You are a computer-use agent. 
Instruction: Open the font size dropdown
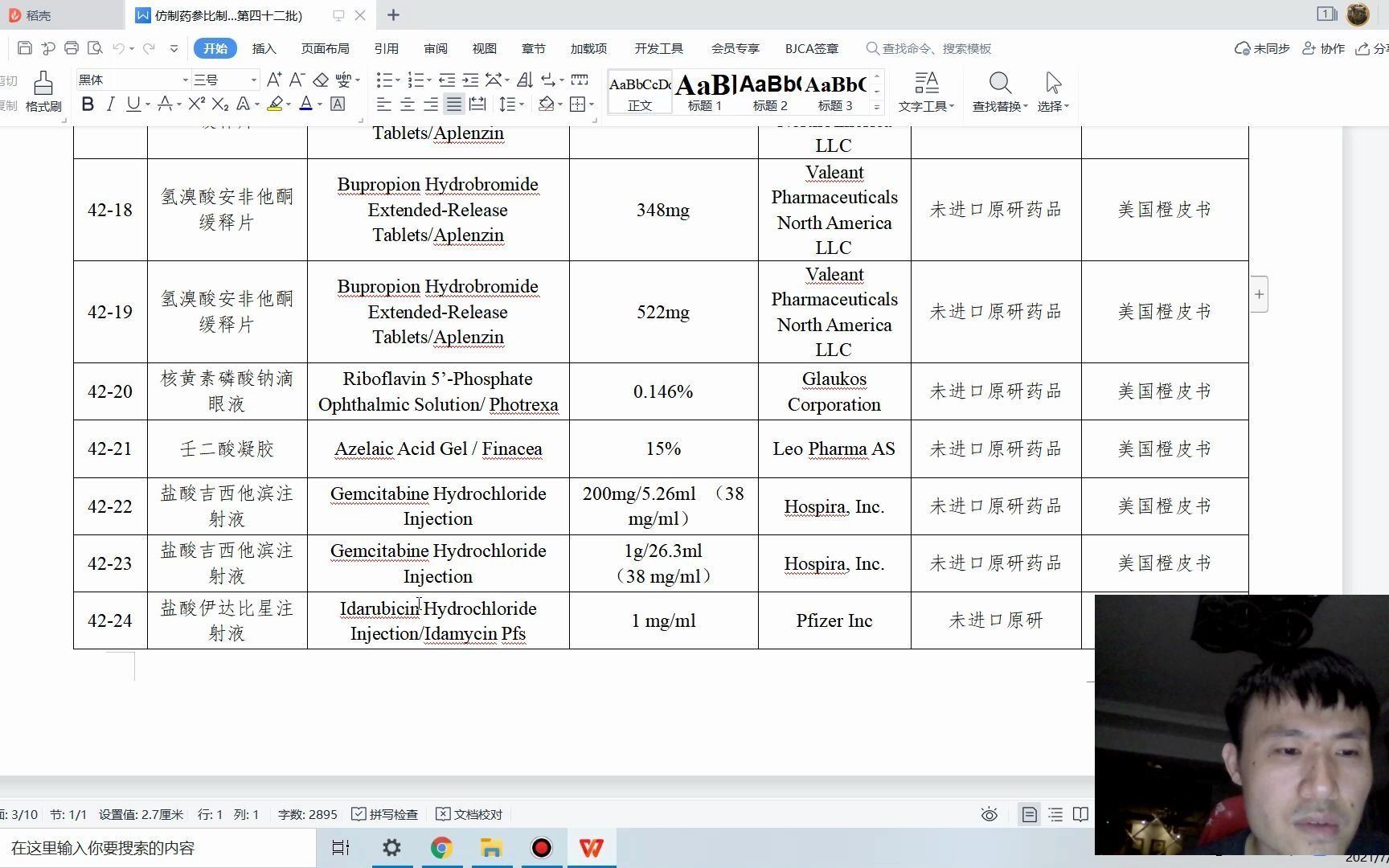(x=254, y=80)
